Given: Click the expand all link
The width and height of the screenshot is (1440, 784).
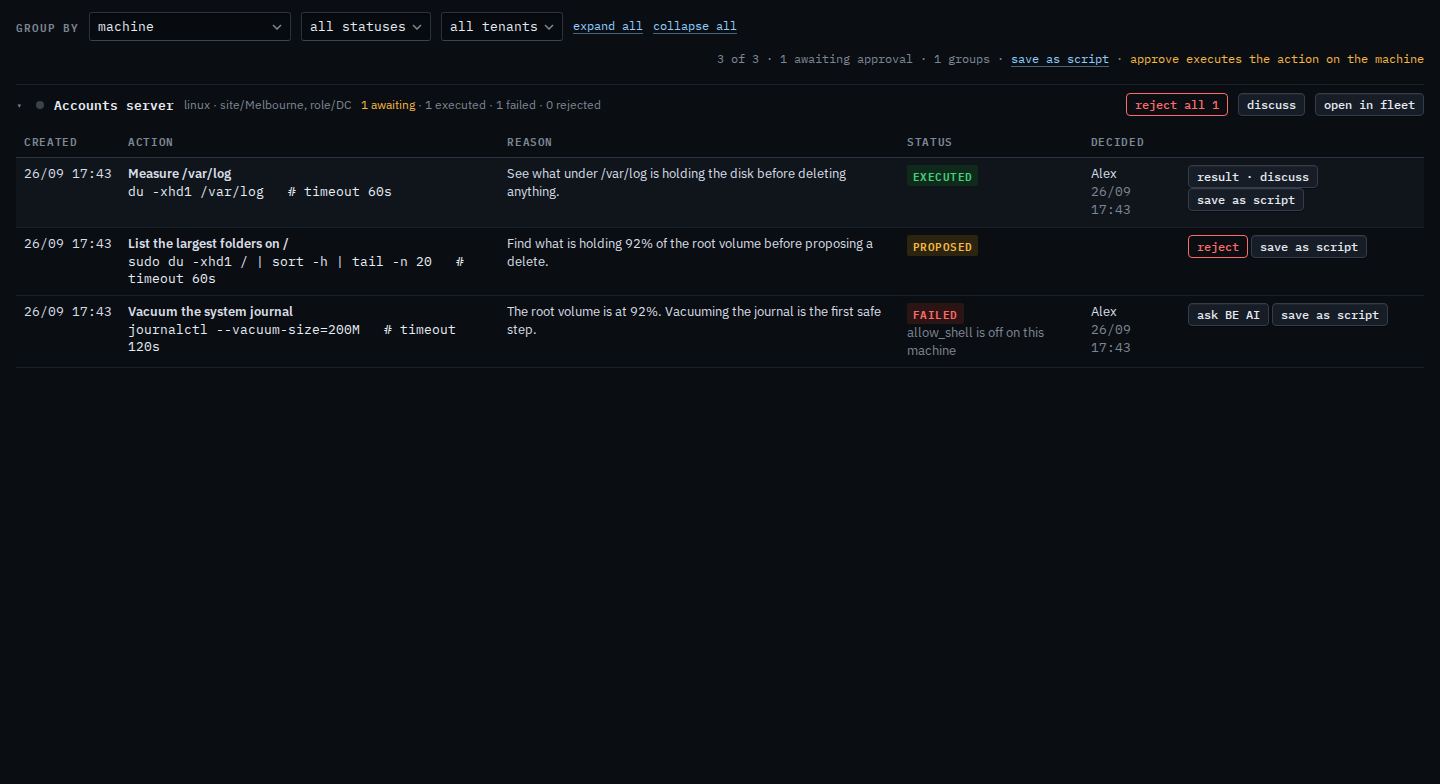Looking at the screenshot, I should [608, 27].
